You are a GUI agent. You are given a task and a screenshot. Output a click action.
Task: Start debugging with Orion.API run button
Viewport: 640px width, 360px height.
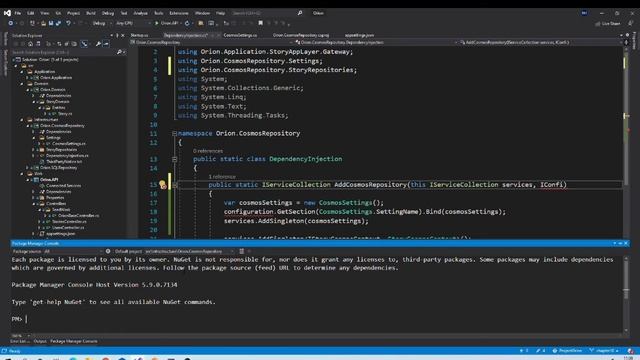click(x=167, y=23)
